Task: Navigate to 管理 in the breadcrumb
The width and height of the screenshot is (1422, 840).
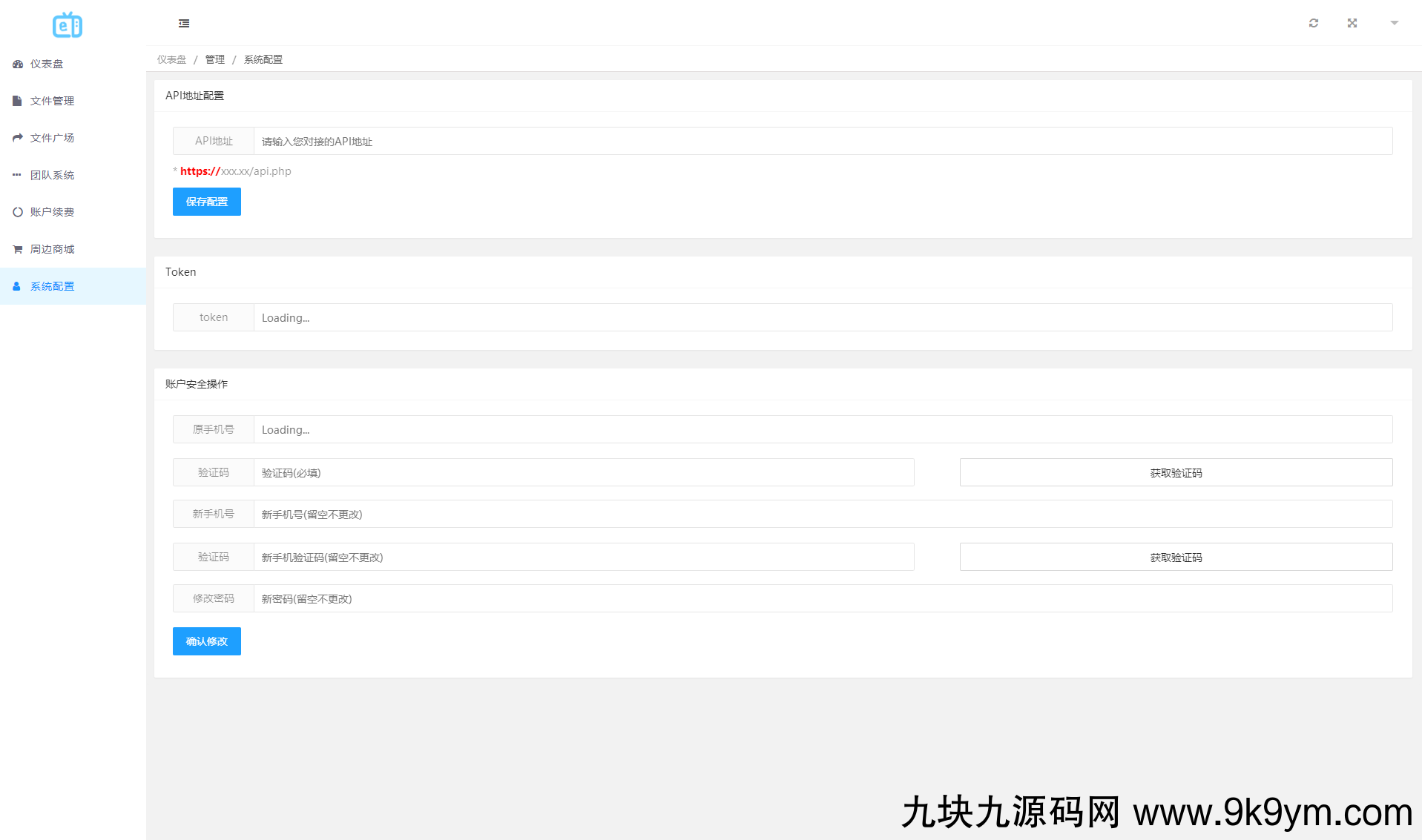Action: click(x=214, y=59)
